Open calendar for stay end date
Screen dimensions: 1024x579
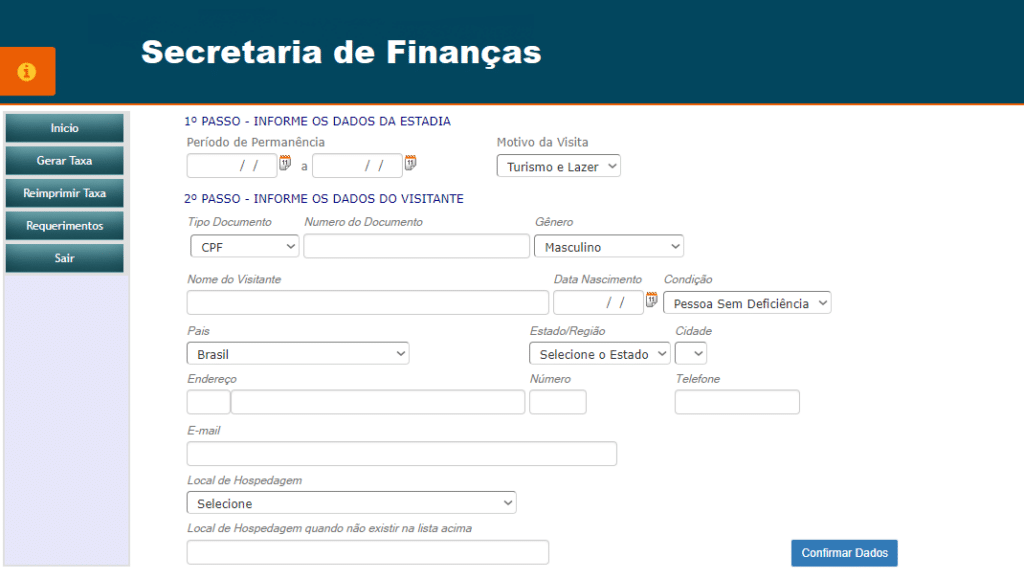(x=410, y=163)
